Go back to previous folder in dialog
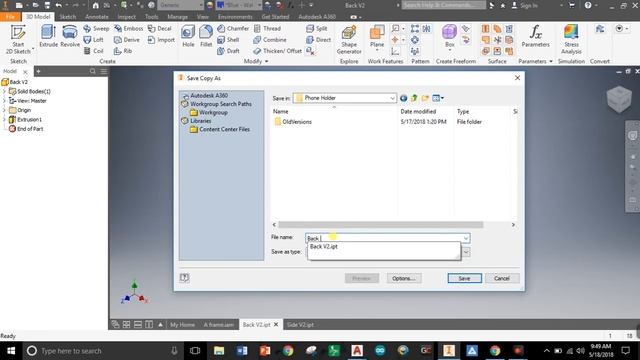Image resolution: width=640 pixels, height=360 pixels. (403, 98)
